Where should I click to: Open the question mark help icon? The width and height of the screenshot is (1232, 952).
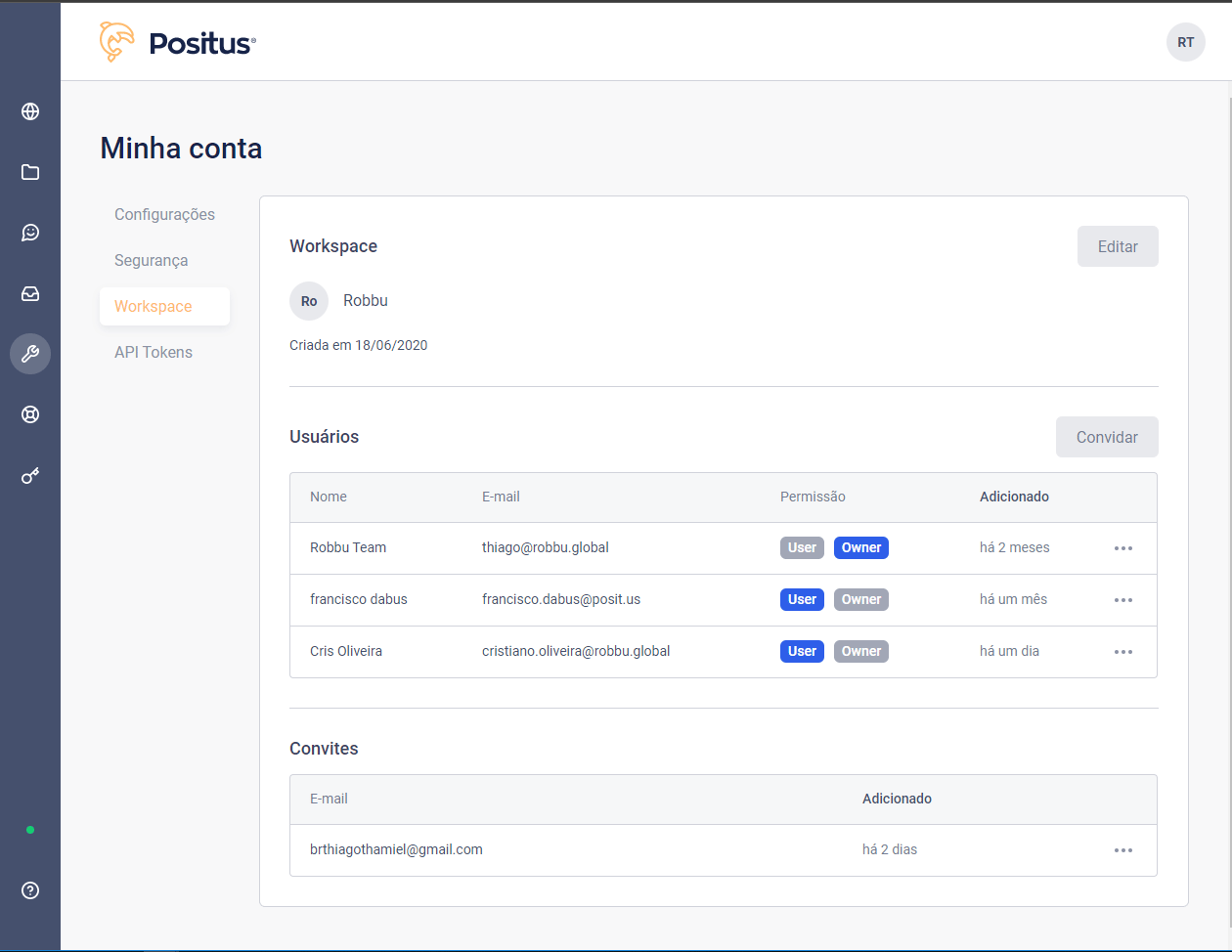pyautogui.click(x=30, y=890)
